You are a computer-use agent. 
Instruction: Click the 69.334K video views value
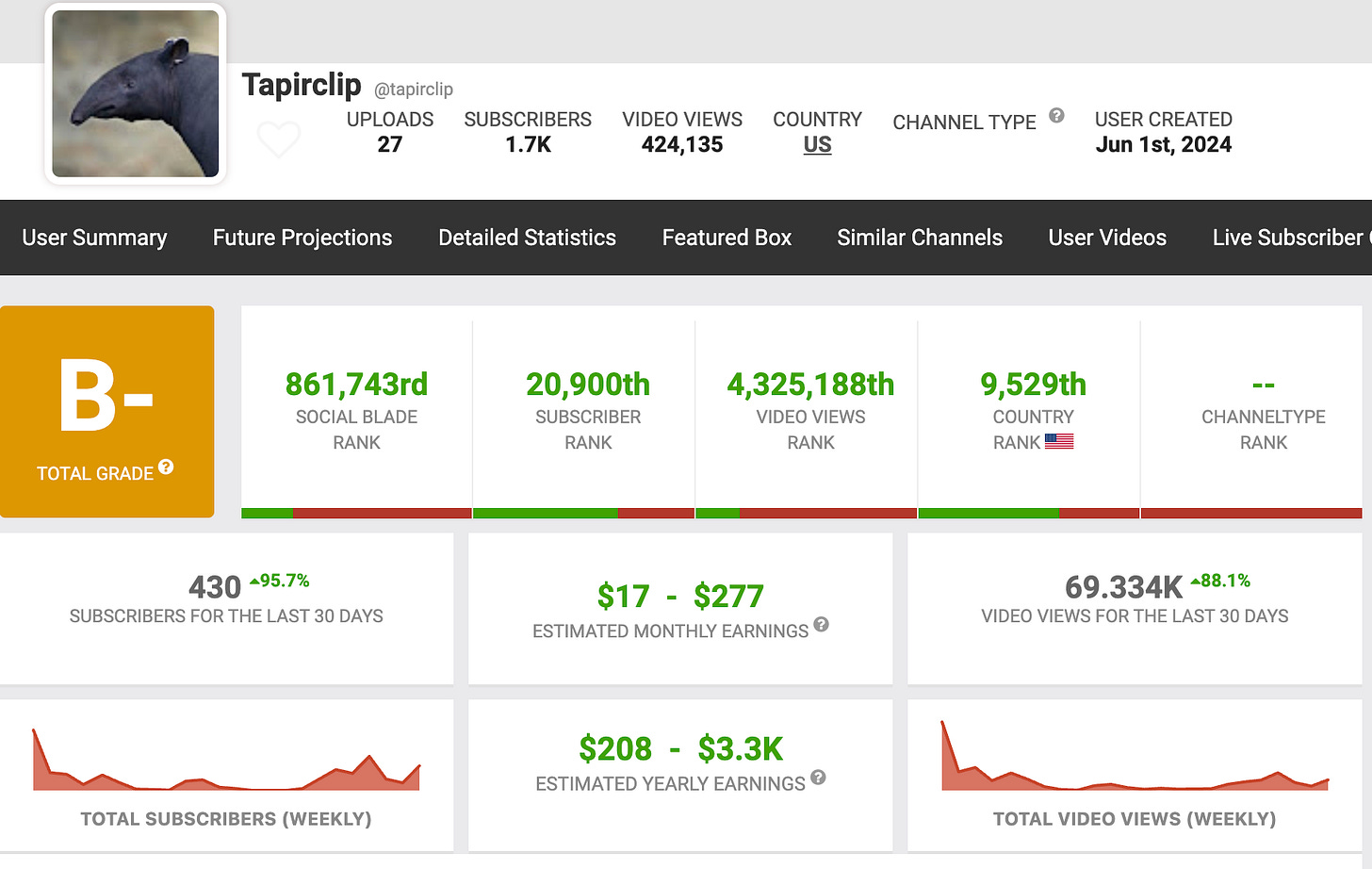(1123, 587)
